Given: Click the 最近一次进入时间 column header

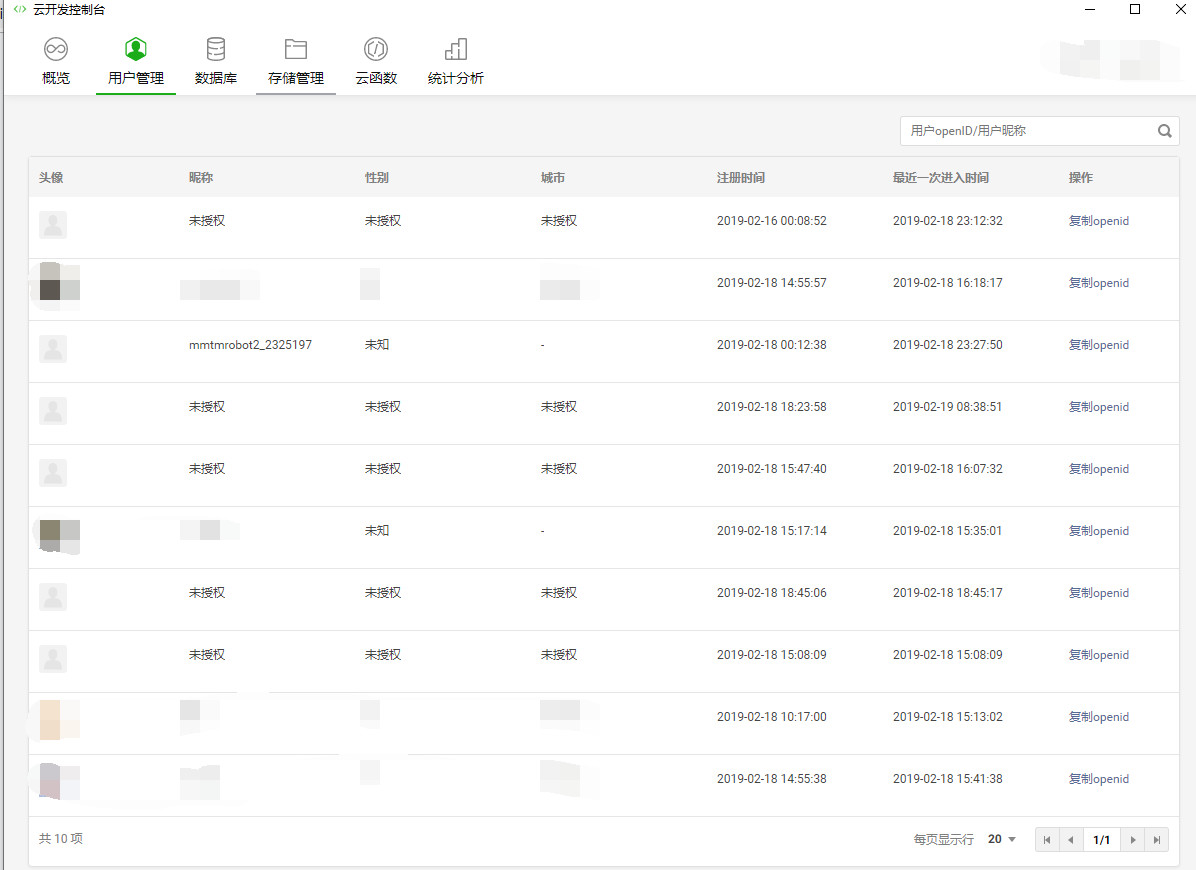Looking at the screenshot, I should point(940,178).
